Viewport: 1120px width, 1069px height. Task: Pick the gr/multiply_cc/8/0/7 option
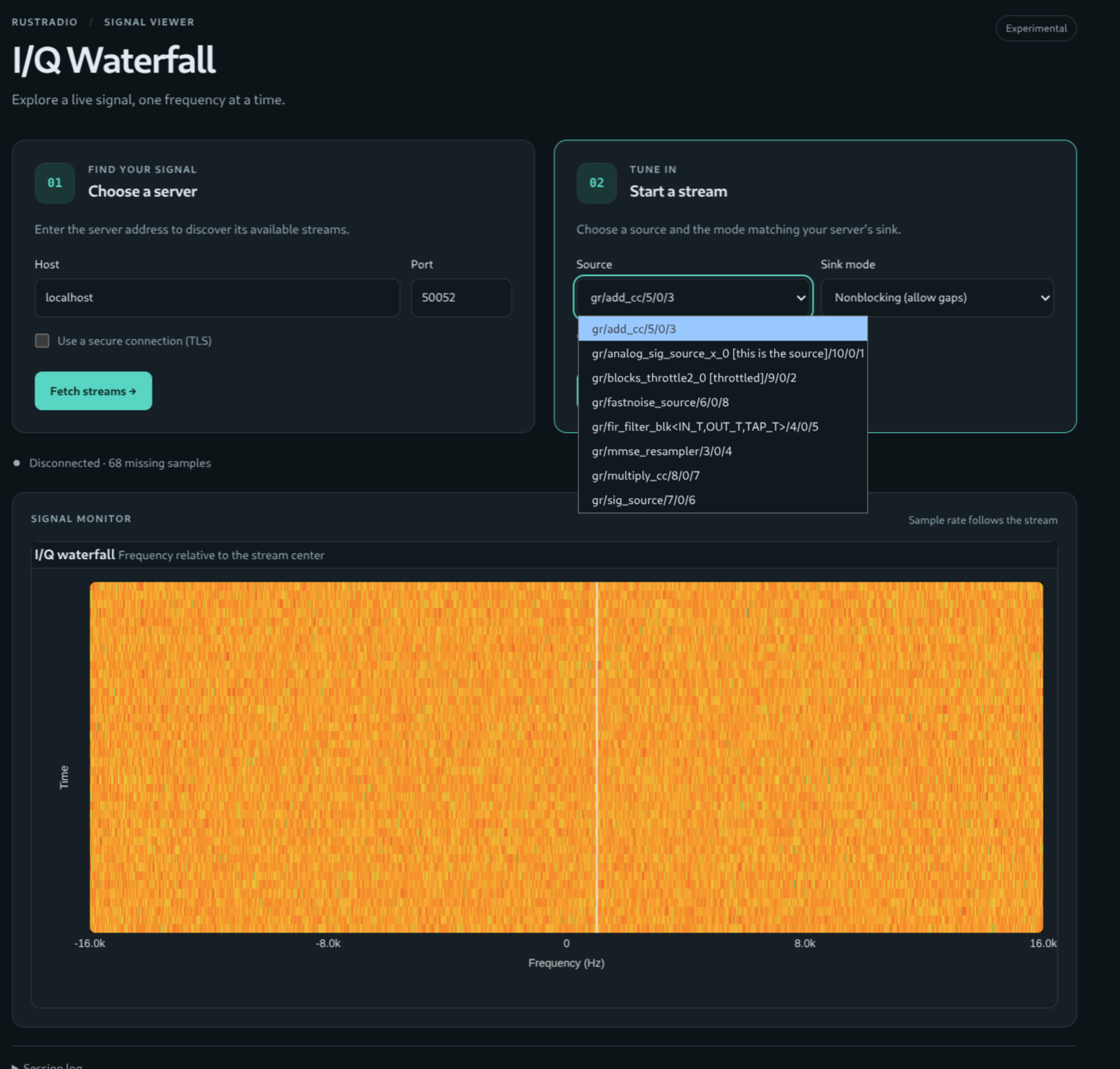point(723,475)
